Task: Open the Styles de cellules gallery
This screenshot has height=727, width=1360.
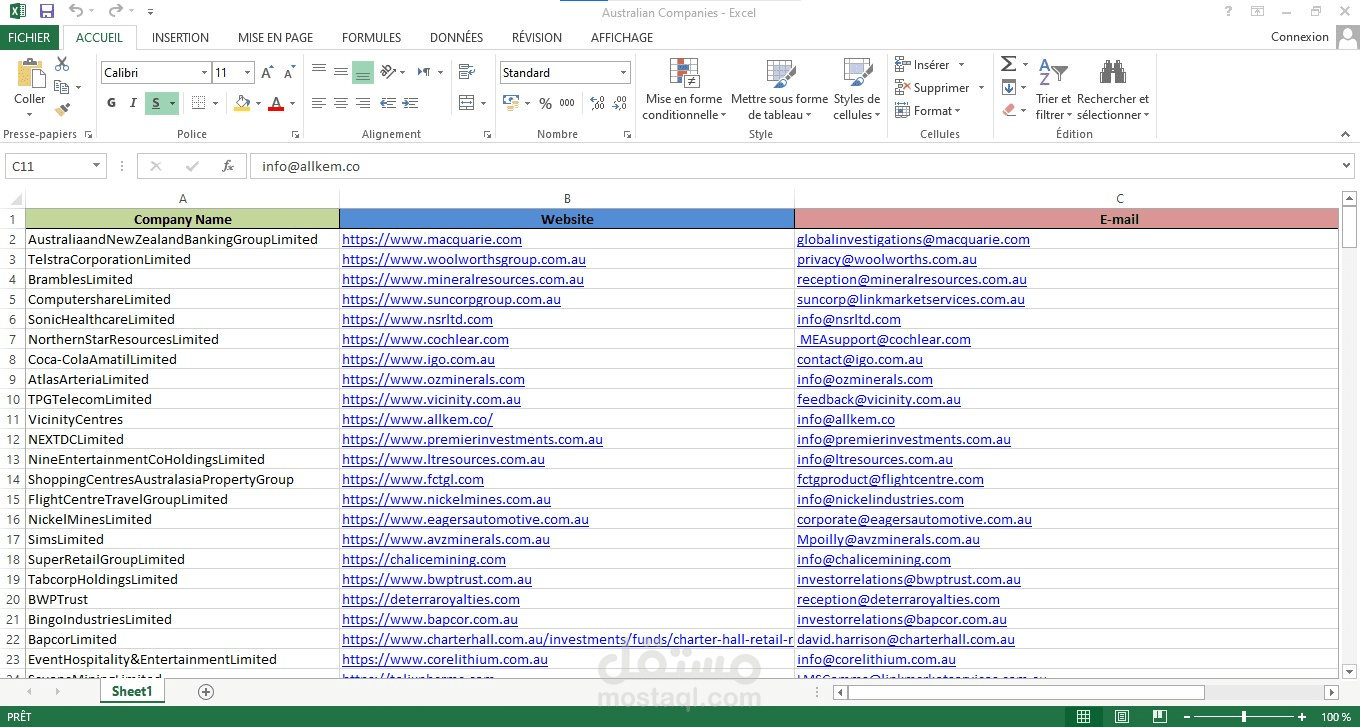Action: pos(857,90)
